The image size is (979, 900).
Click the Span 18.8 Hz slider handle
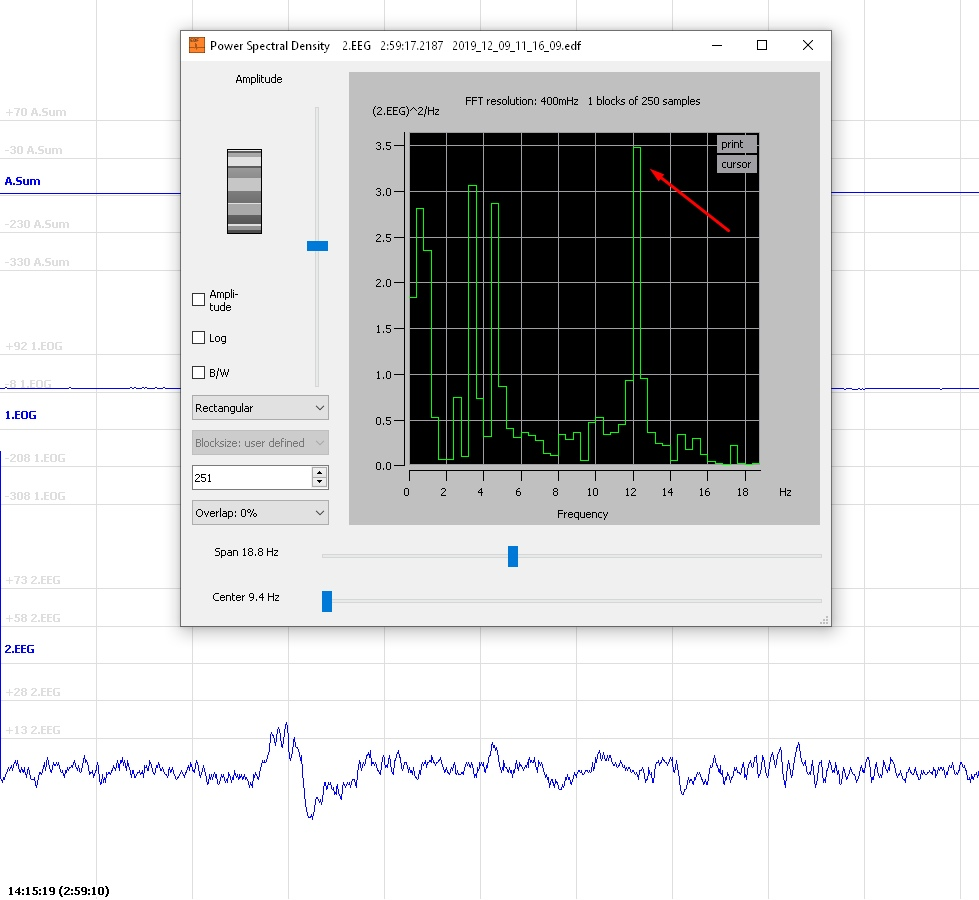[513, 556]
